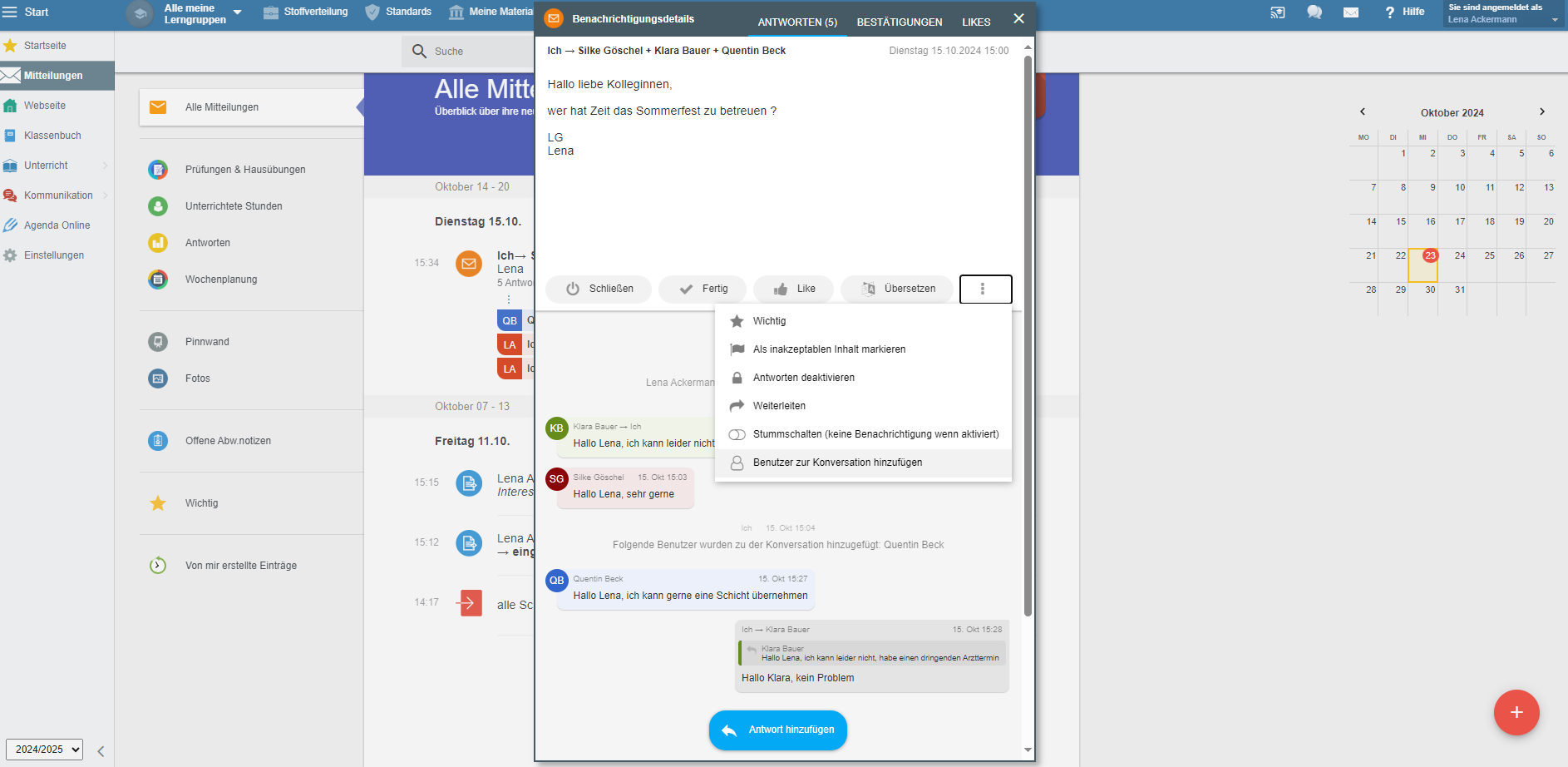1568x767 pixels.
Task: Click the Startseite star icon in navigation
Action: coord(10,46)
